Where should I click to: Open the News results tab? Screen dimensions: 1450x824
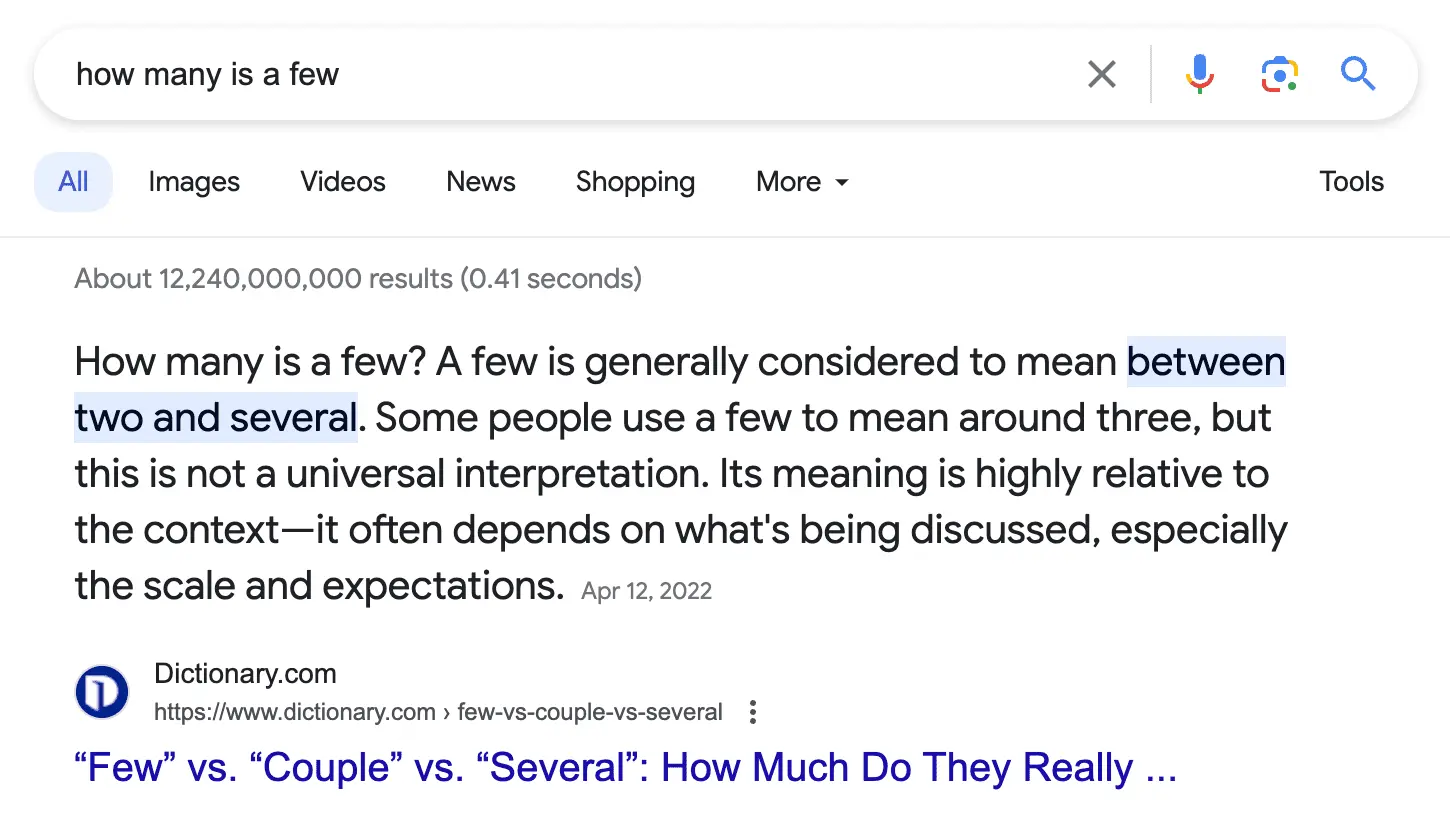coord(481,182)
